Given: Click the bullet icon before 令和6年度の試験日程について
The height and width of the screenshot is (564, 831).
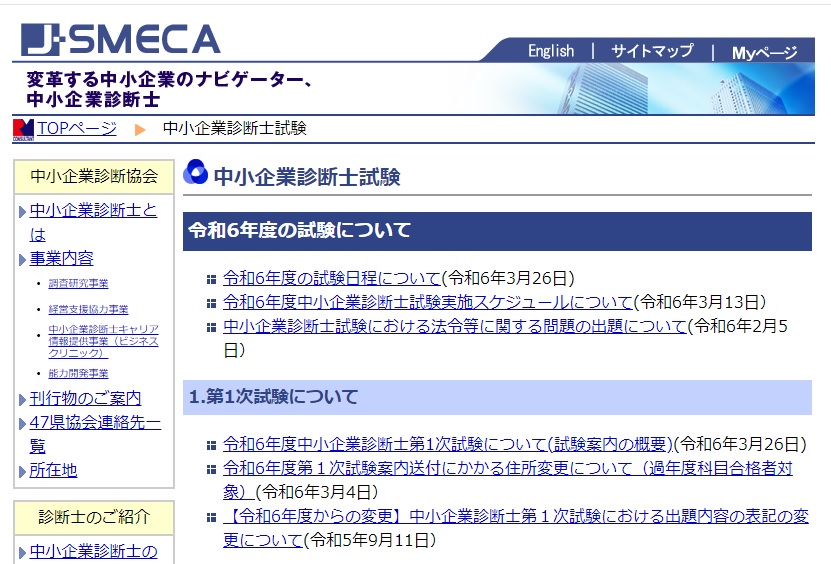Looking at the screenshot, I should 211,279.
